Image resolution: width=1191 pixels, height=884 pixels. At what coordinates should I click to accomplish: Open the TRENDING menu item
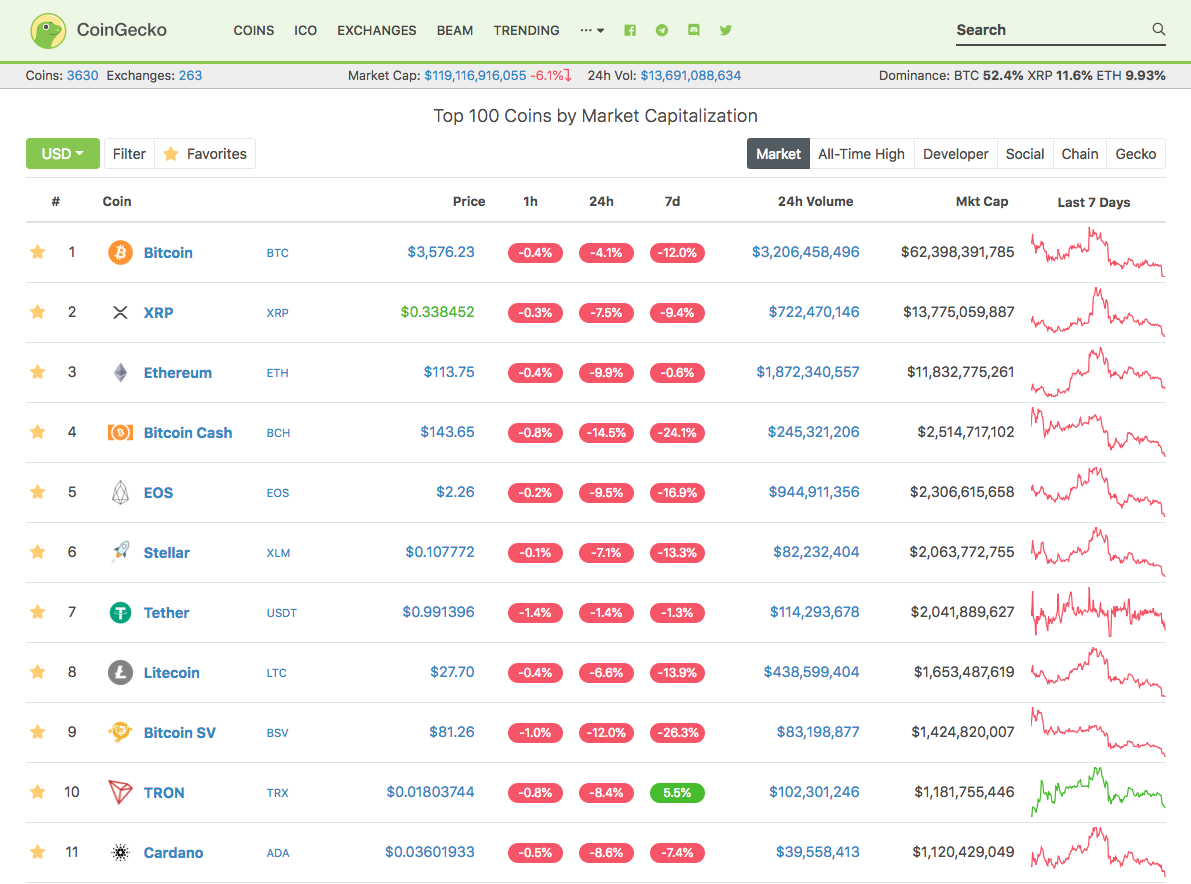526,30
